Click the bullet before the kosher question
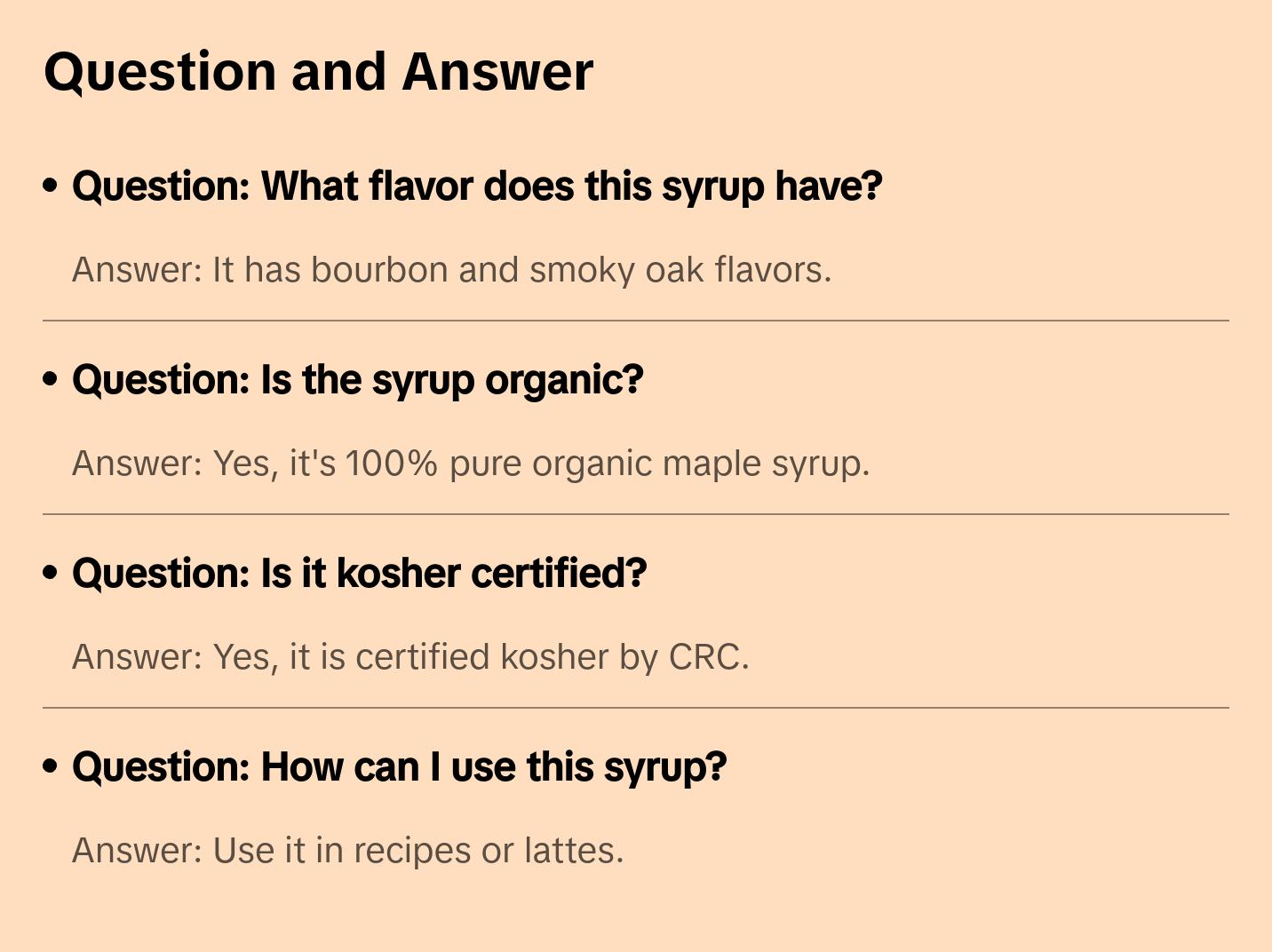 click(51, 573)
